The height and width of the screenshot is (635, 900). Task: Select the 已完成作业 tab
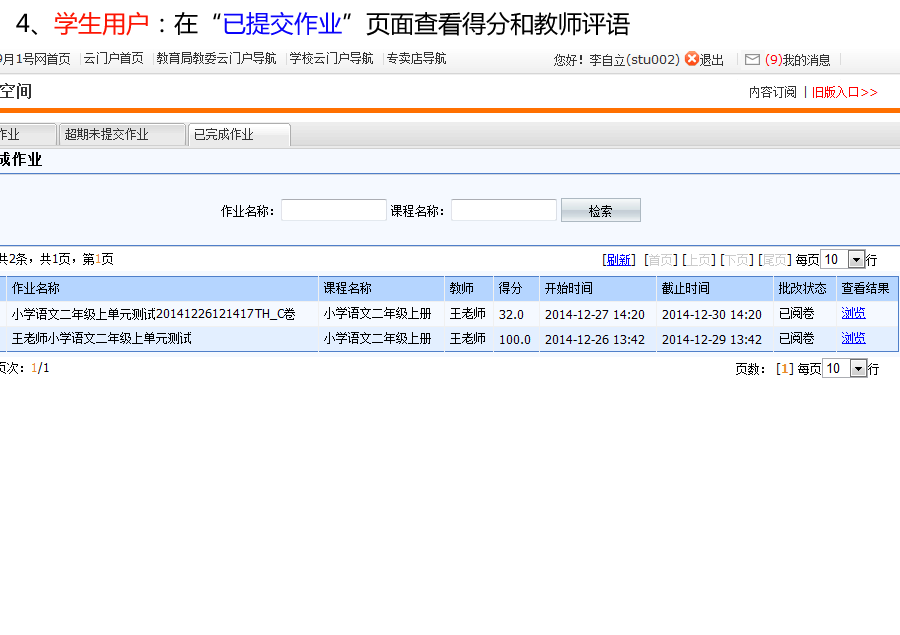[x=224, y=134]
